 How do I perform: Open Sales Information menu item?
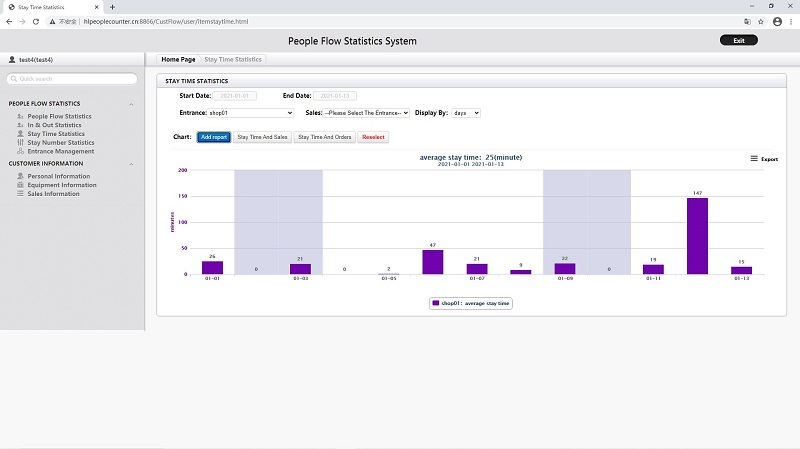pyautogui.click(x=54, y=193)
